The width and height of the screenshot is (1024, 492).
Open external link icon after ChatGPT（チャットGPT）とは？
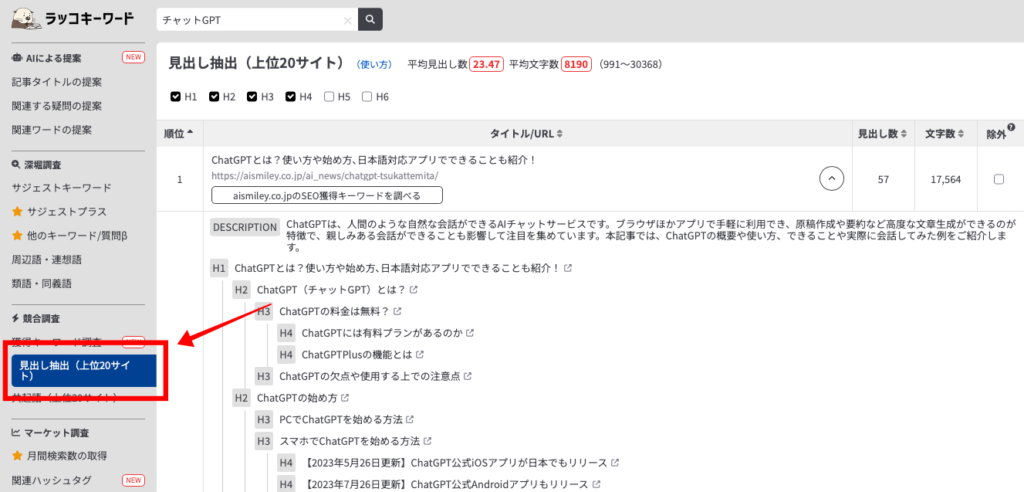(413, 289)
